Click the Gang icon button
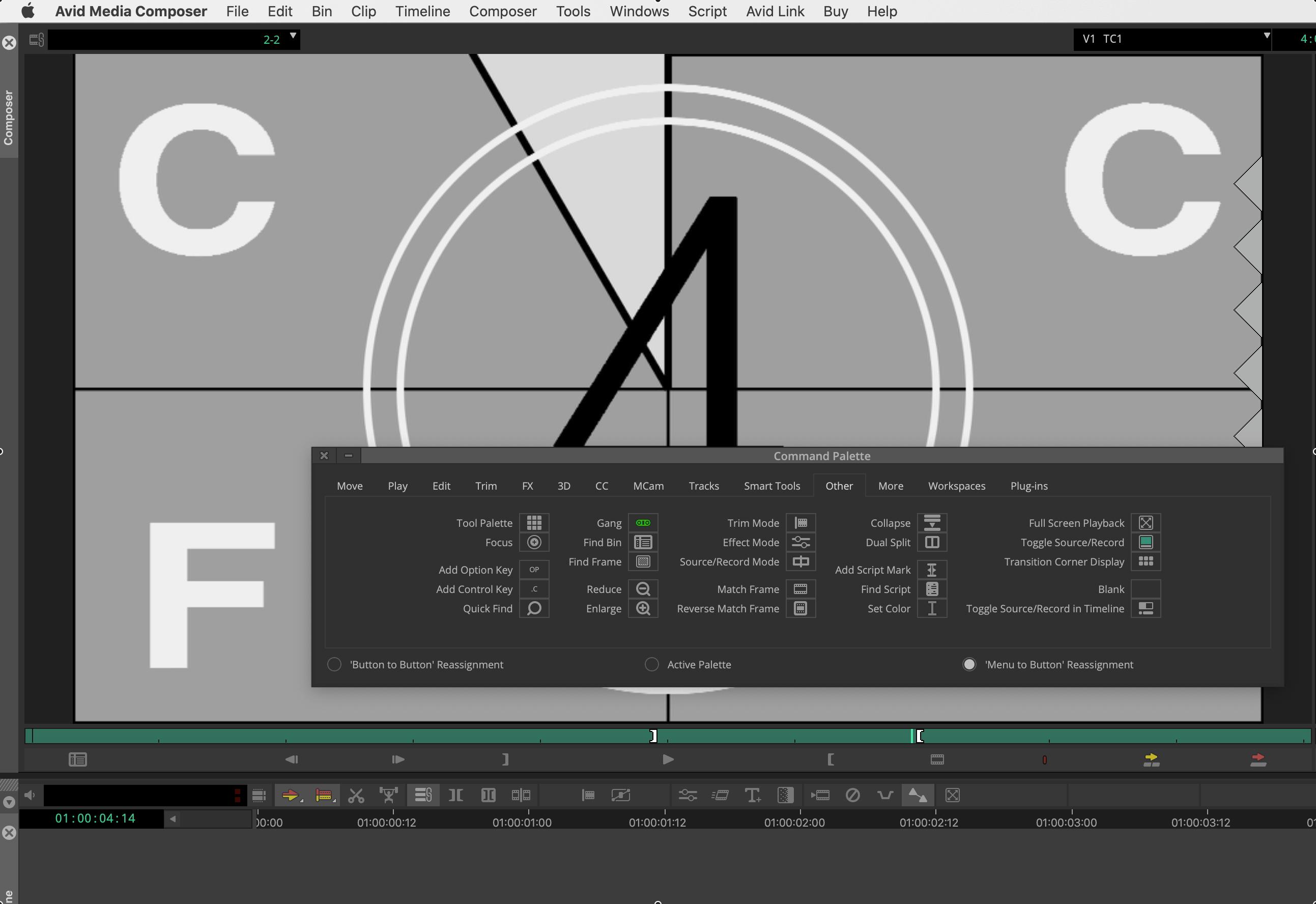The width and height of the screenshot is (1316, 904). pyautogui.click(x=643, y=522)
